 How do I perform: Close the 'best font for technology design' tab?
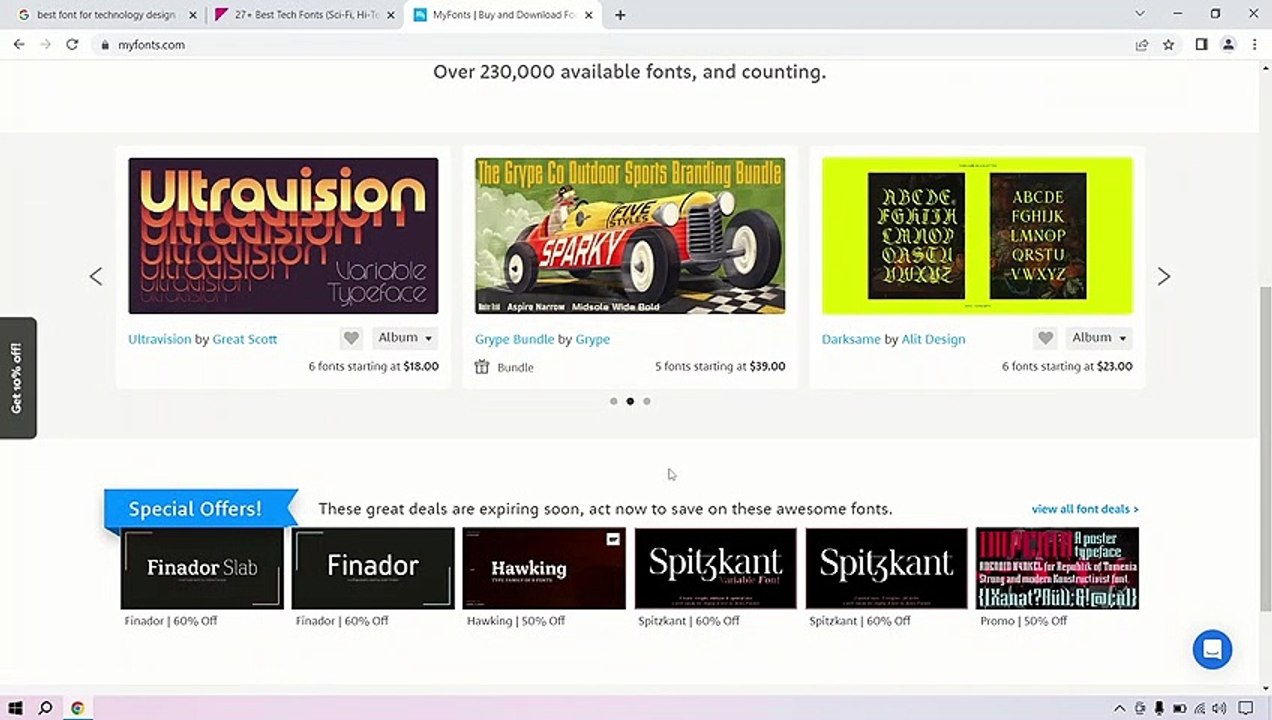(x=193, y=15)
